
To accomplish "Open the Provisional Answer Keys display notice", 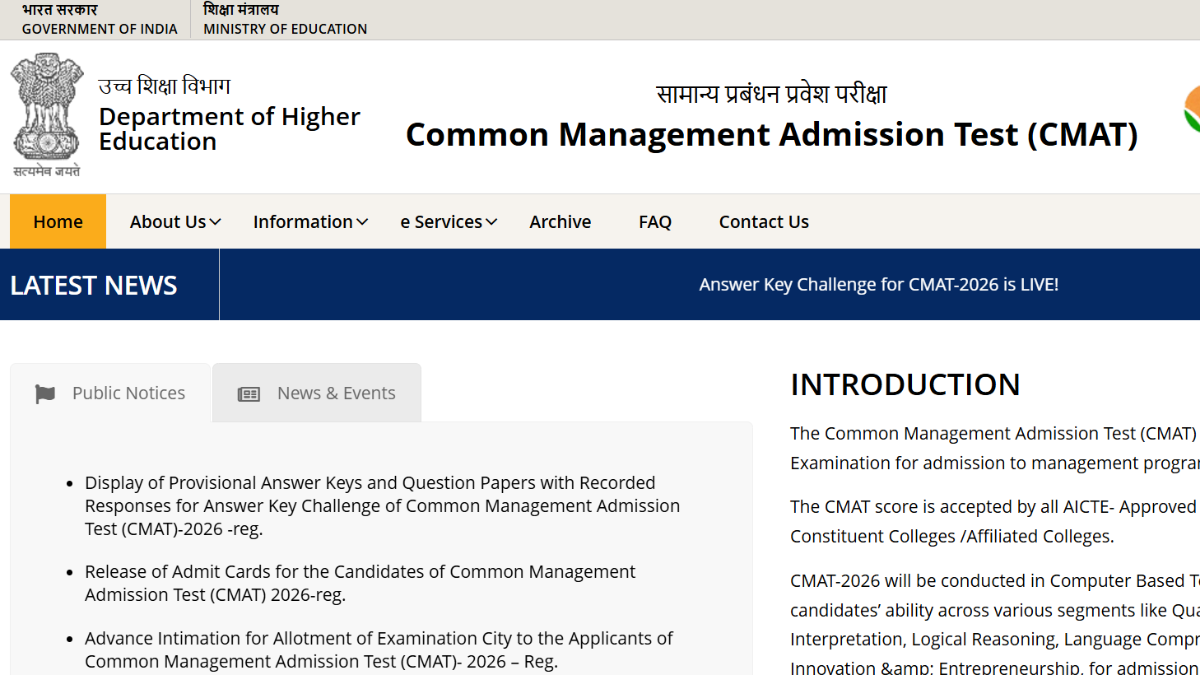I will click(x=382, y=506).
